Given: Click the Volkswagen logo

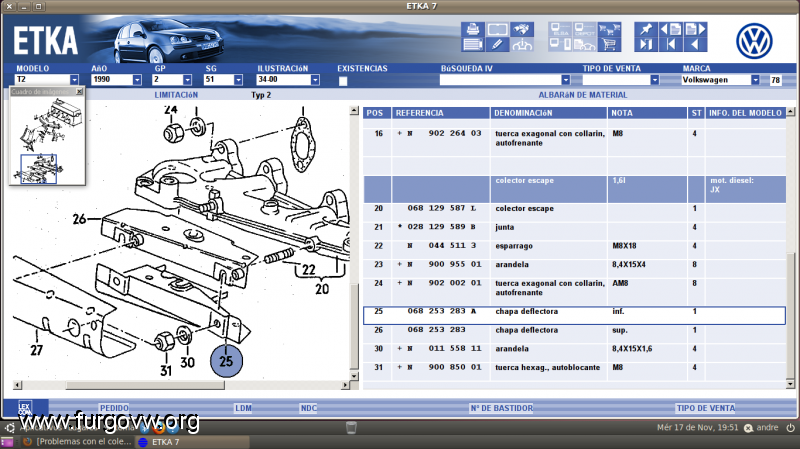Looking at the screenshot, I should click(x=754, y=41).
